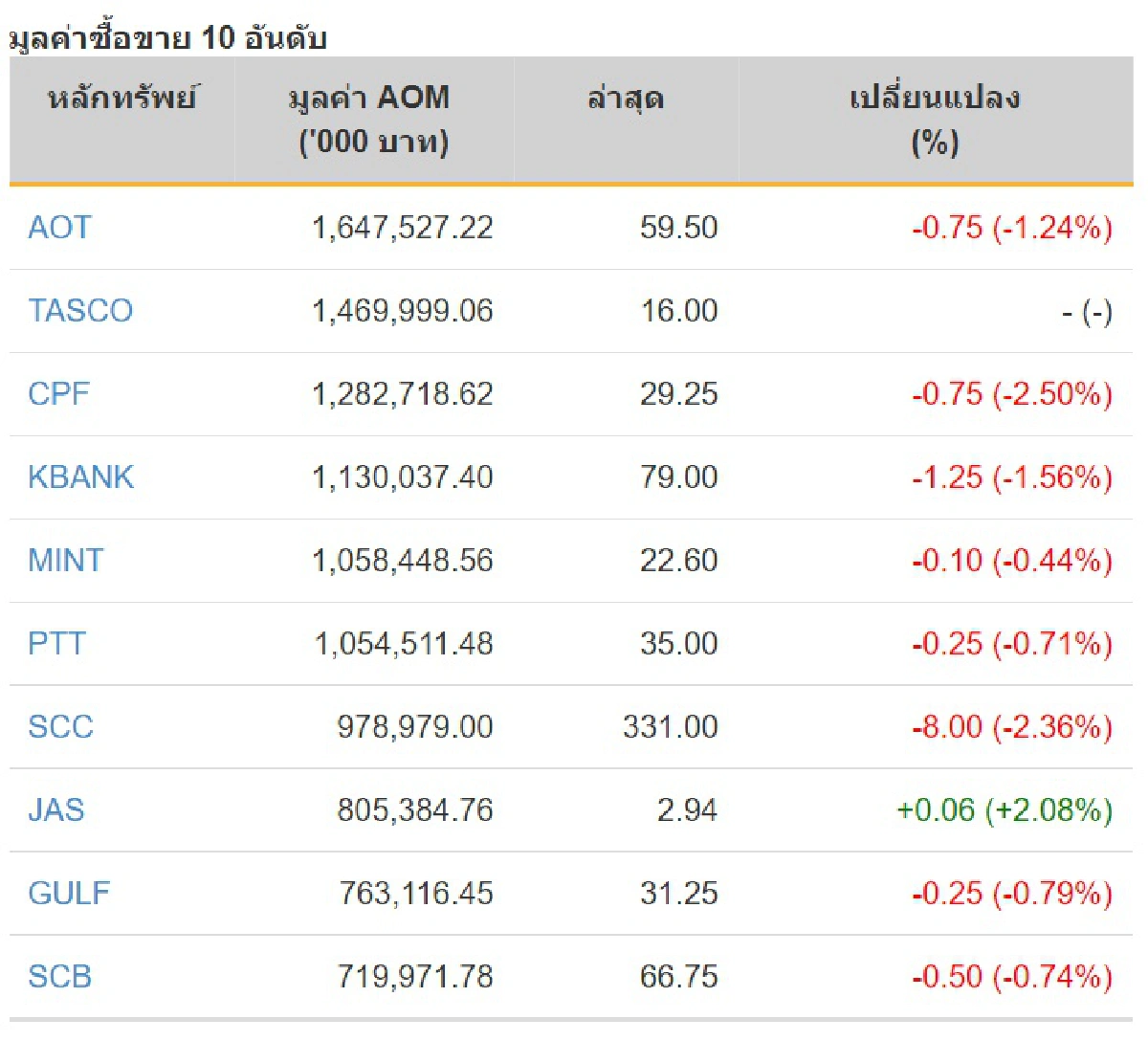The image size is (1148, 1041).
Task: Open the SCC stock detail link
Action: tap(59, 727)
